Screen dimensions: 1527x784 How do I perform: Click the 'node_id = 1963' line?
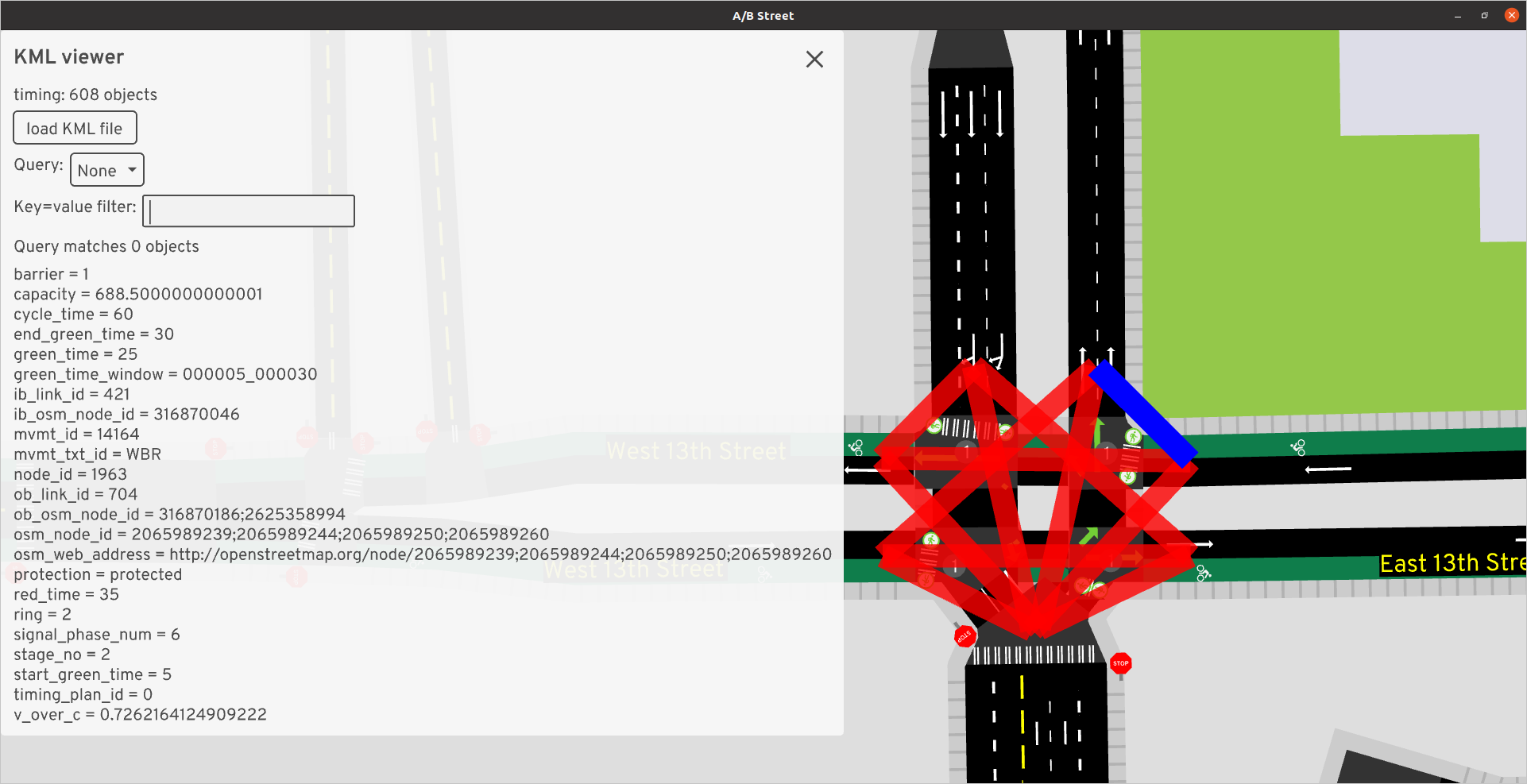[x=71, y=474]
